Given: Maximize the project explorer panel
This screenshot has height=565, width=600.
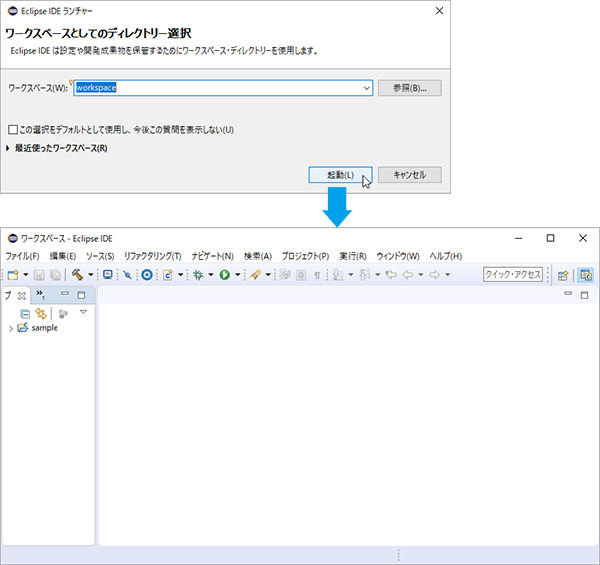Looking at the screenshot, I should pos(82,295).
